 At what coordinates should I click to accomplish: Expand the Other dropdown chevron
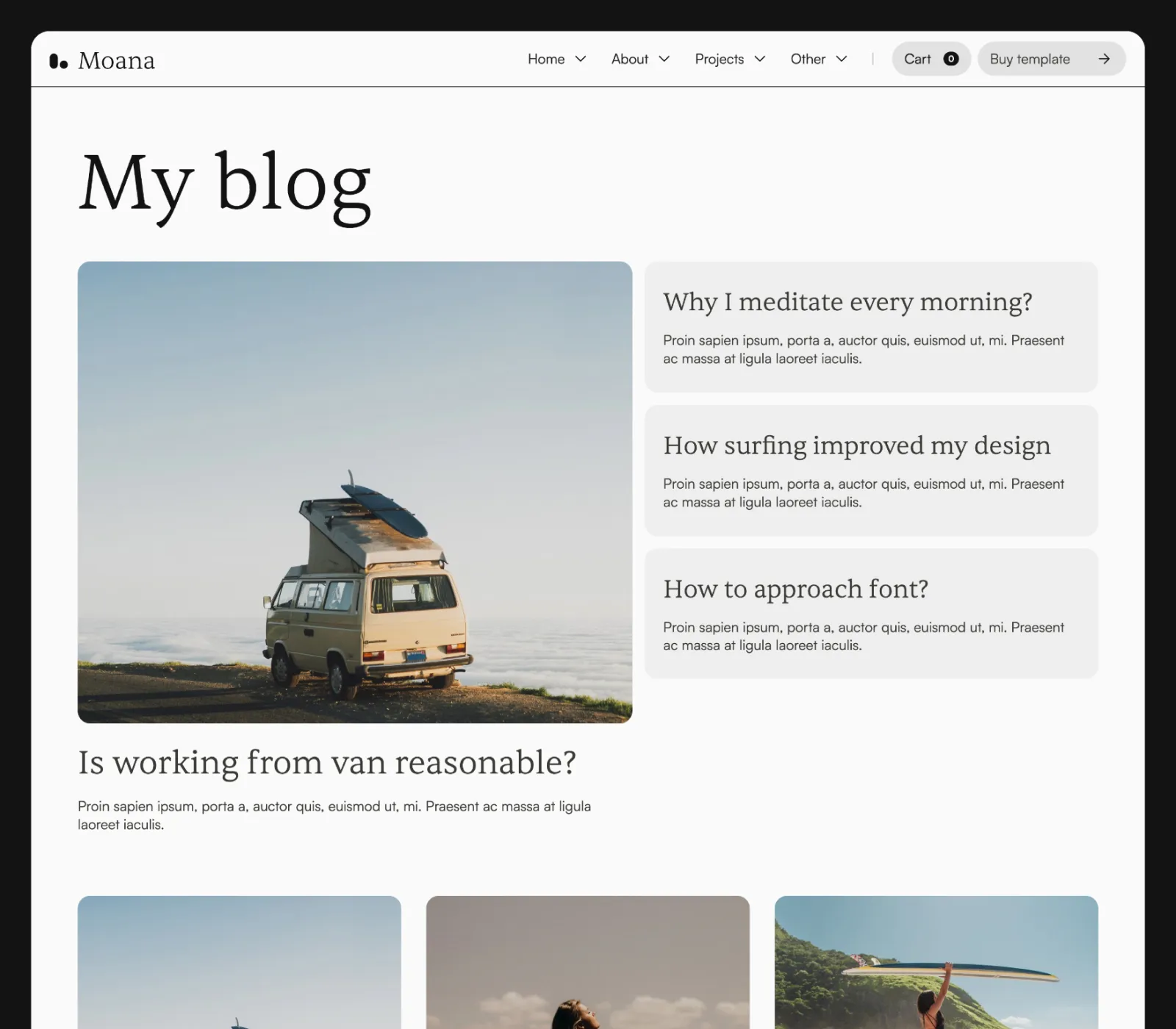842,59
